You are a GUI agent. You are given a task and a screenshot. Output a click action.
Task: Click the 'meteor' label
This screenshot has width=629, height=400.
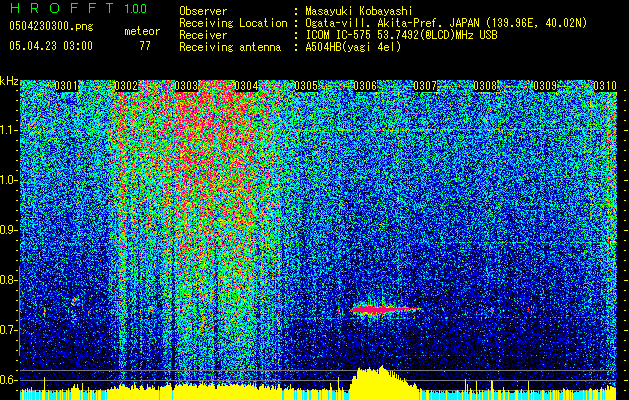[142, 31]
